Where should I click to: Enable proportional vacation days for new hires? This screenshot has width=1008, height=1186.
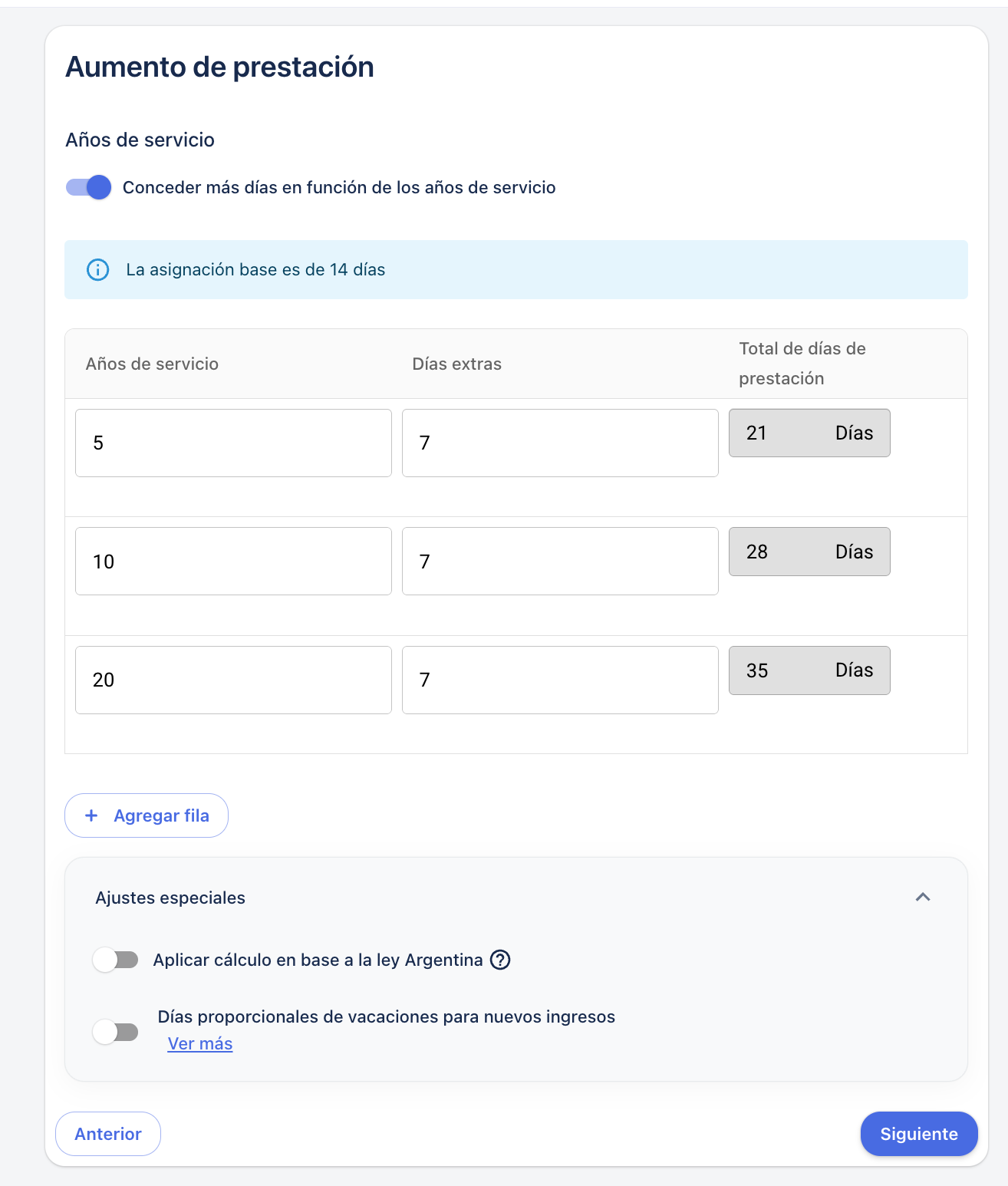[x=116, y=1032]
